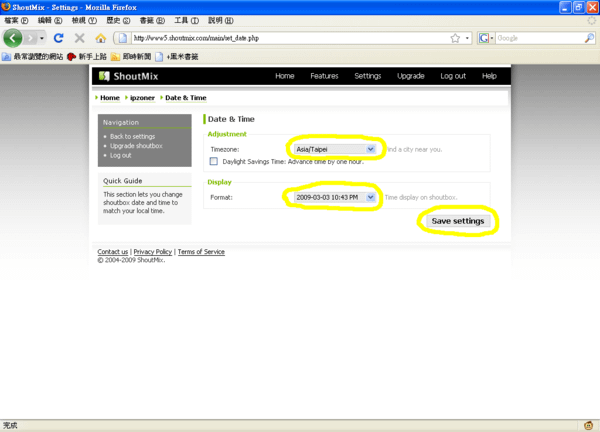Screen dimensions: 600x432
Task: Minimize the Firefox window
Action: pyautogui.click(x=565, y=7)
